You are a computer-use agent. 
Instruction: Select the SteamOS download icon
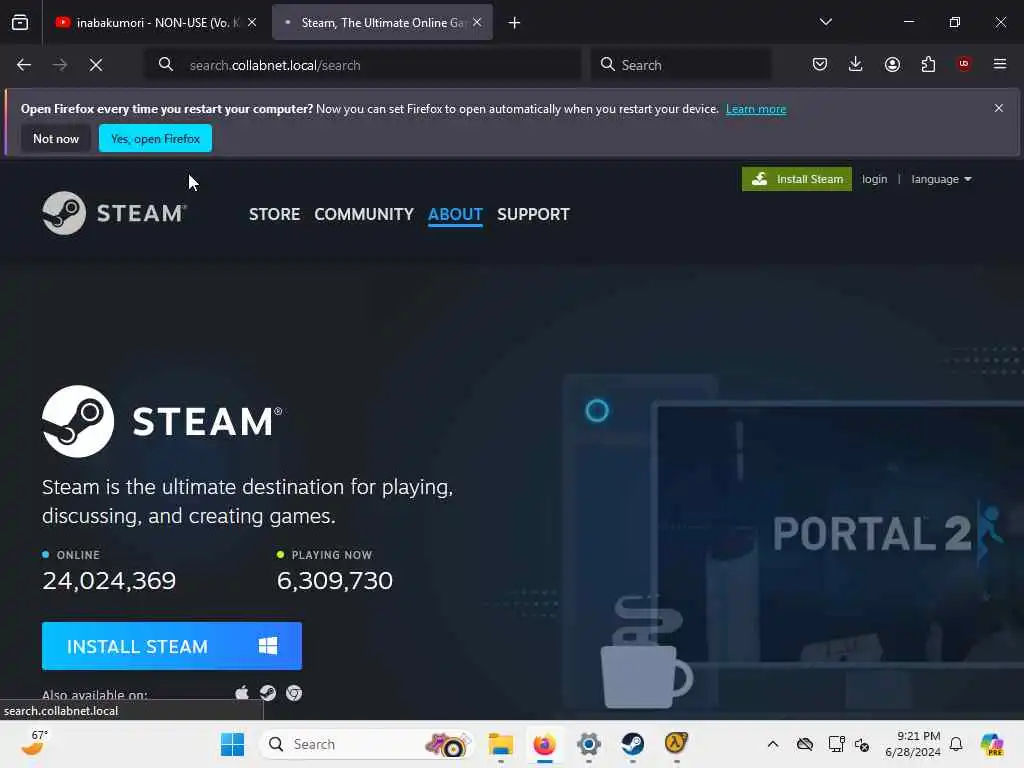tap(268, 693)
